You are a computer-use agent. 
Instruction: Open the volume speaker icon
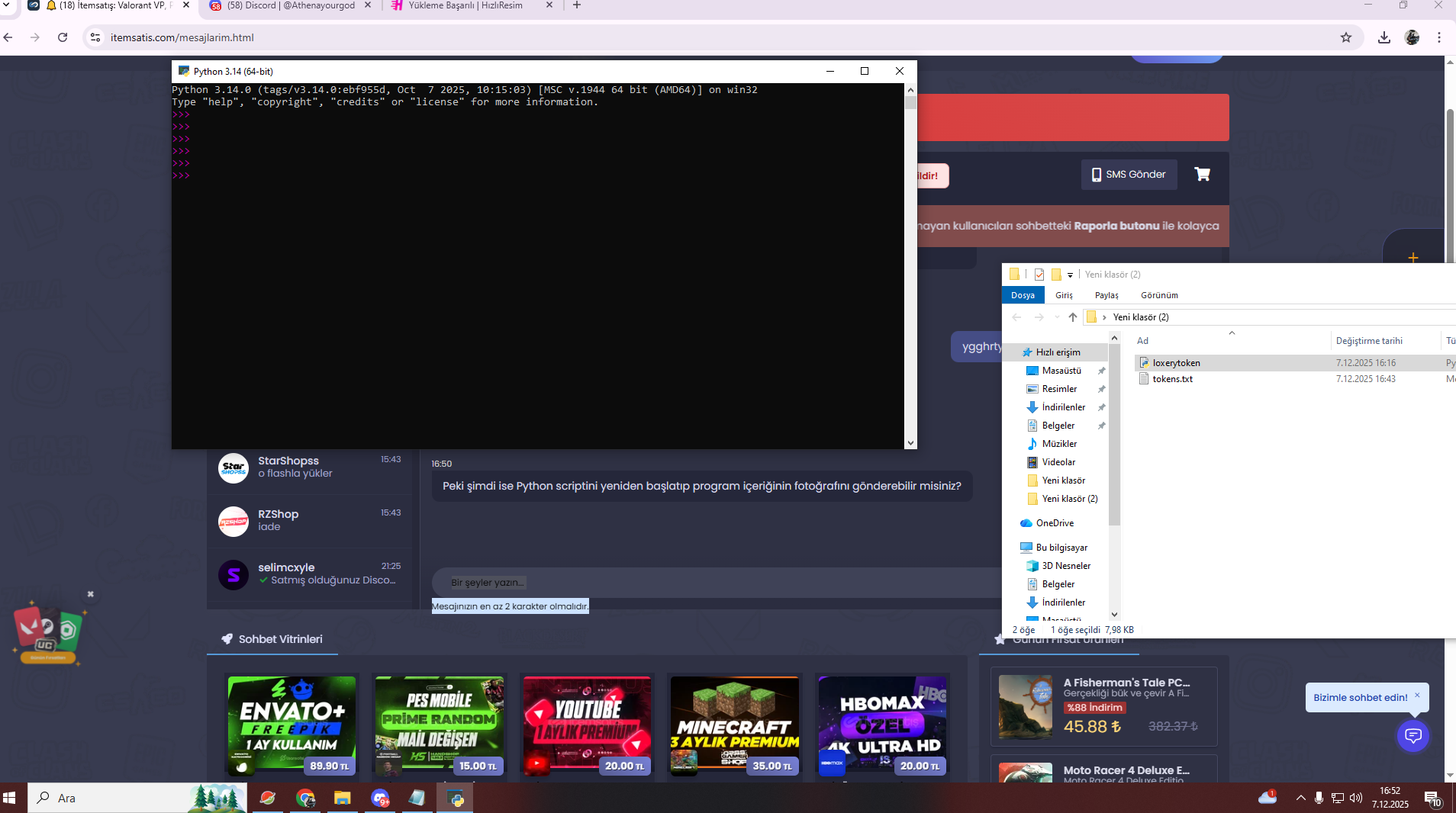[x=1356, y=798]
